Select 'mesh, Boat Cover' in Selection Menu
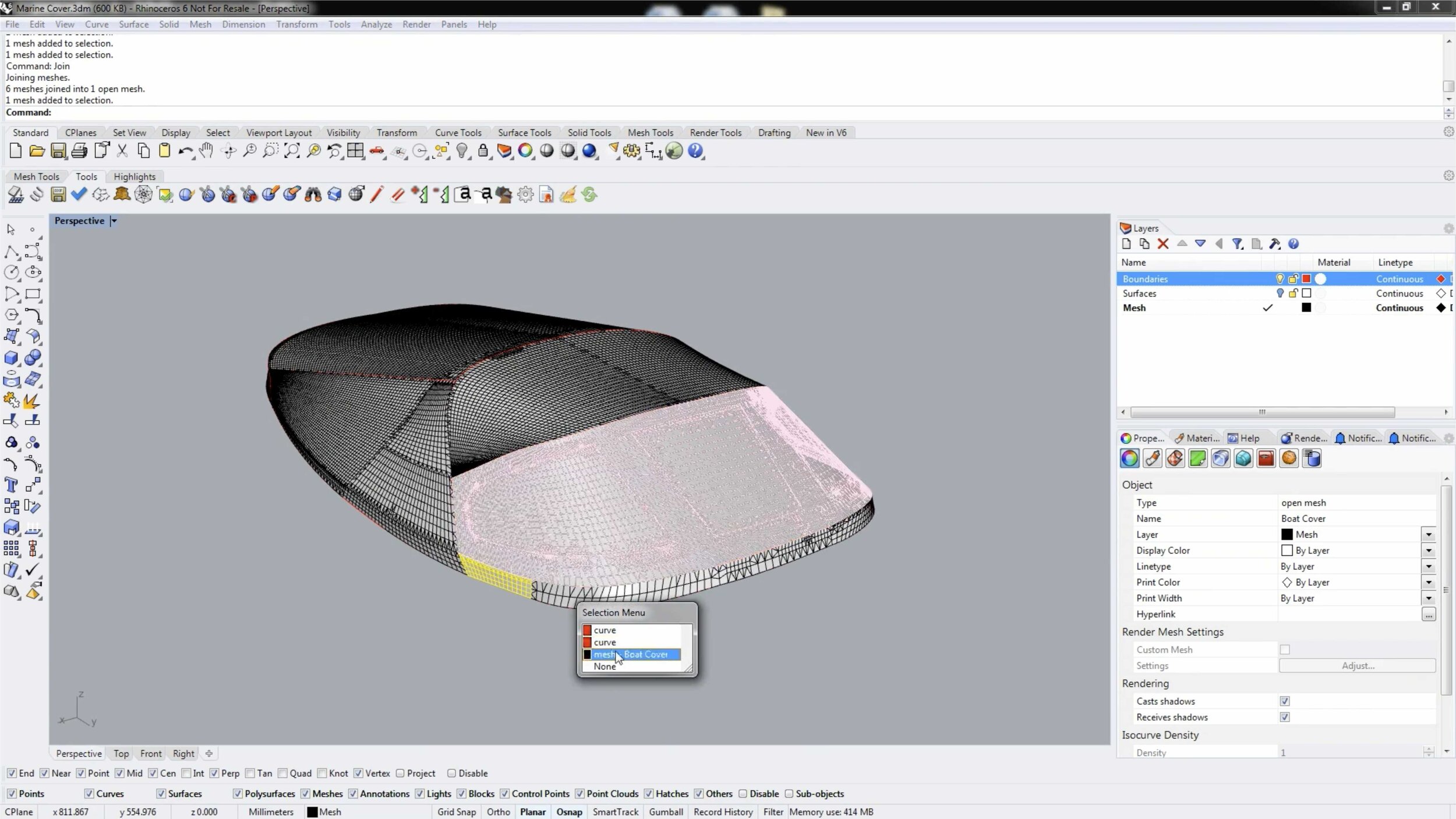Screen dimensions: 1456x819 tap(631, 654)
